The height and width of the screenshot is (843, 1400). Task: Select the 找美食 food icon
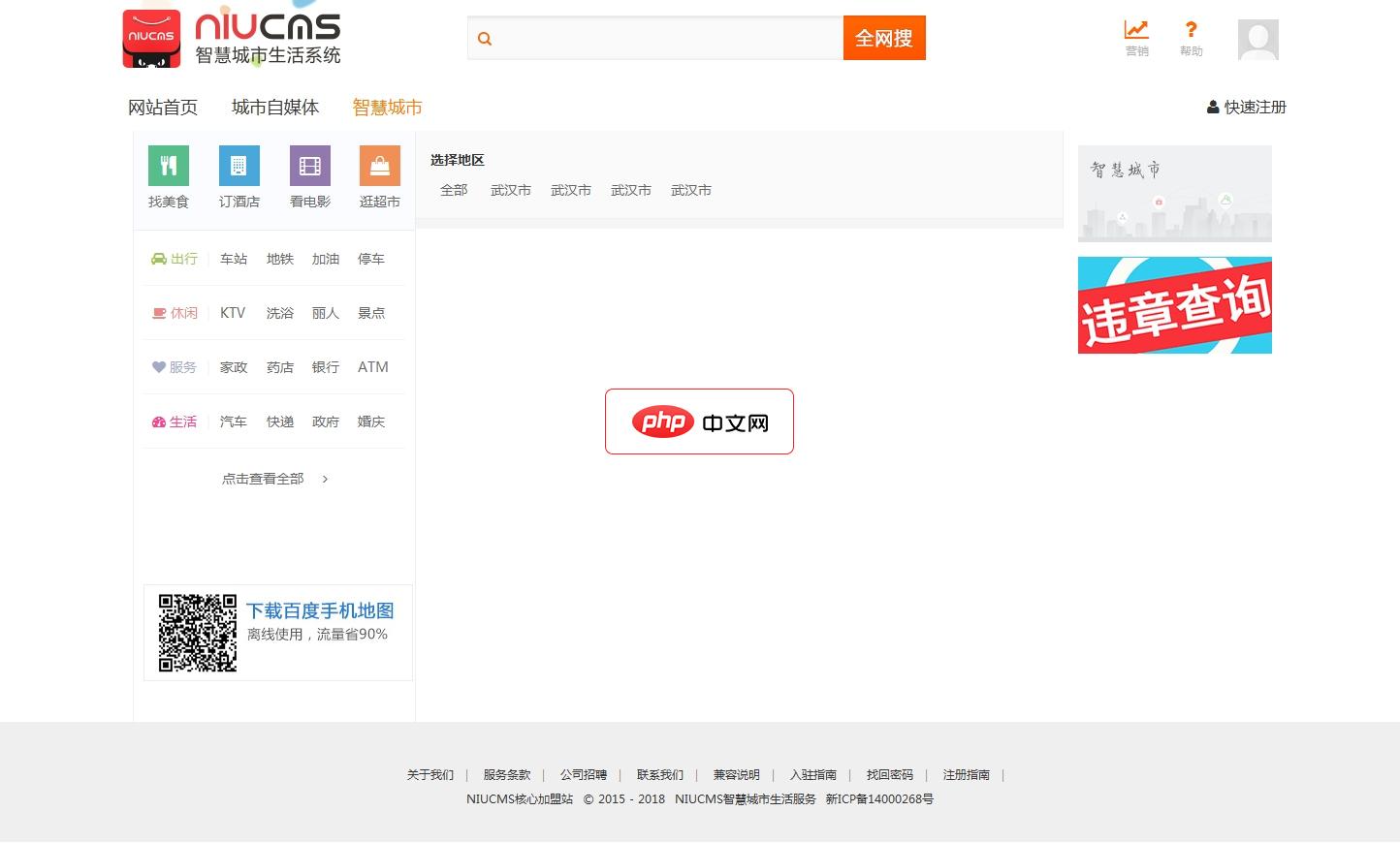tap(168, 165)
